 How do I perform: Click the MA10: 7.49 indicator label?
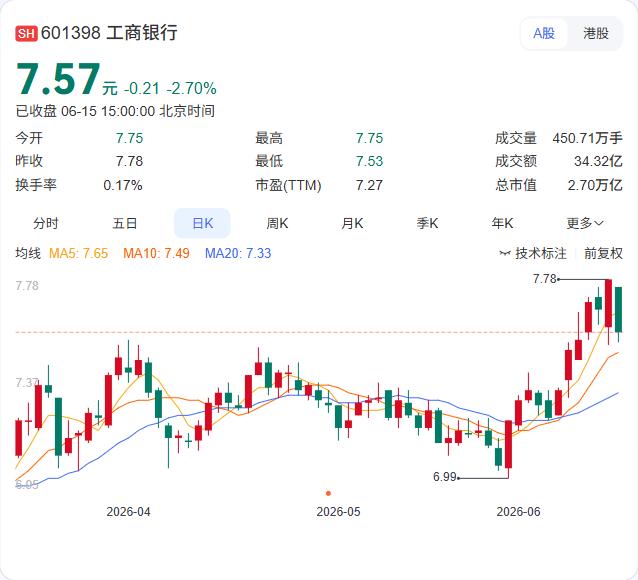coord(156,253)
